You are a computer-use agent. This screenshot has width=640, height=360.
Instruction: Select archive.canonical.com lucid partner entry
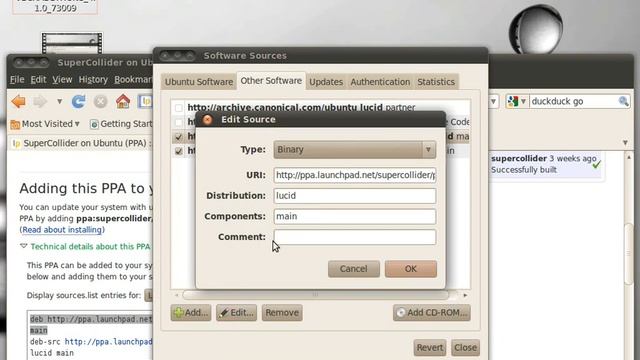pos(301,107)
